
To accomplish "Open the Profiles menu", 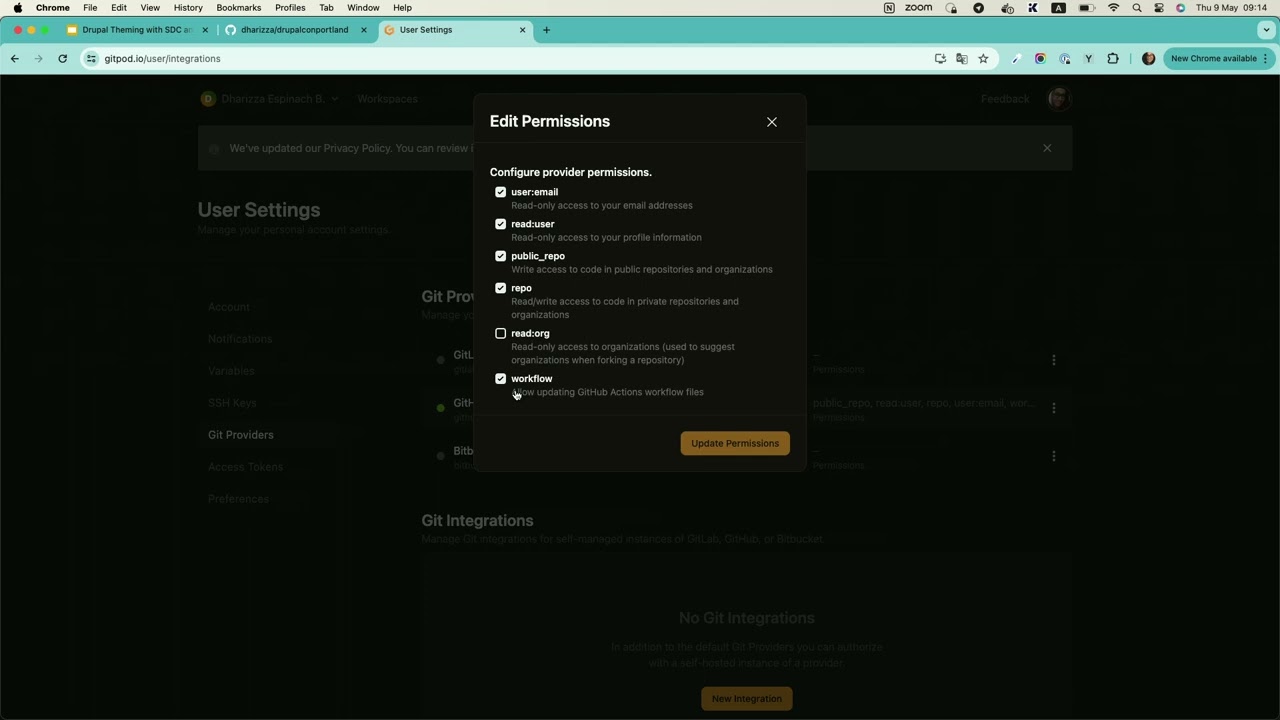I will 290,8.
